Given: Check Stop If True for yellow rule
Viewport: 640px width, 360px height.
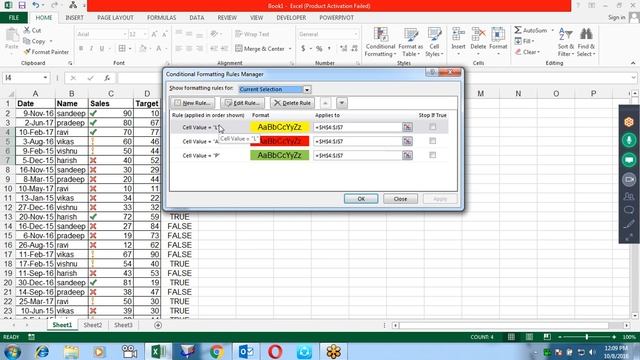Looking at the screenshot, I should [x=433, y=127].
